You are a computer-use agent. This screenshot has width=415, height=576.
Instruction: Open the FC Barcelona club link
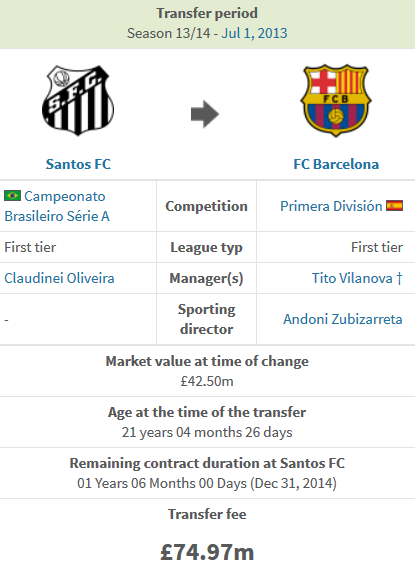coord(336,164)
